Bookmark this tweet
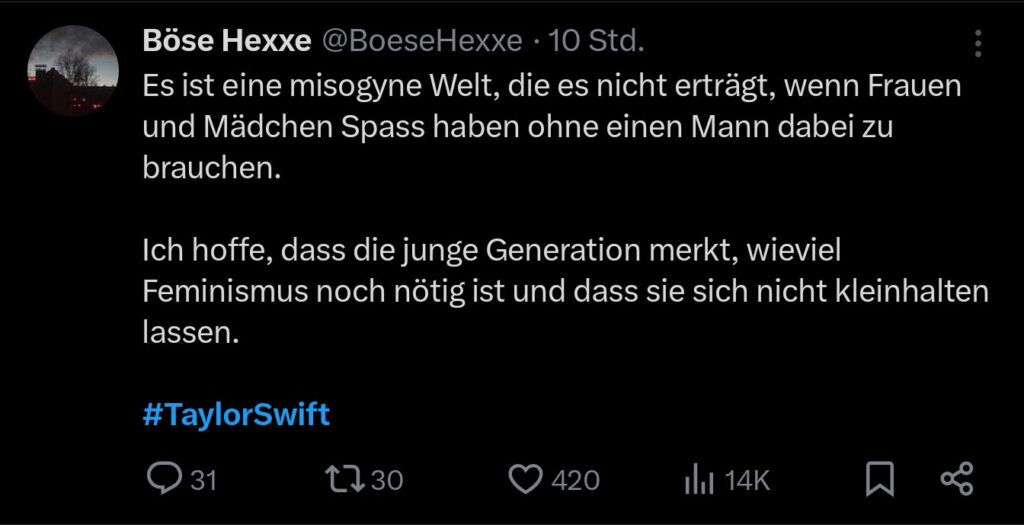This screenshot has width=1024, height=525. (879, 480)
